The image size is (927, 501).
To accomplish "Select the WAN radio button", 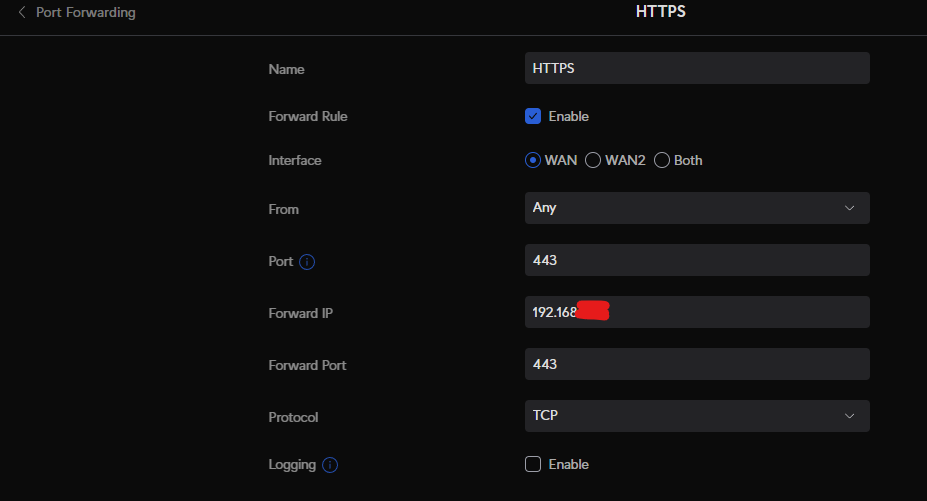I will tap(533, 160).
